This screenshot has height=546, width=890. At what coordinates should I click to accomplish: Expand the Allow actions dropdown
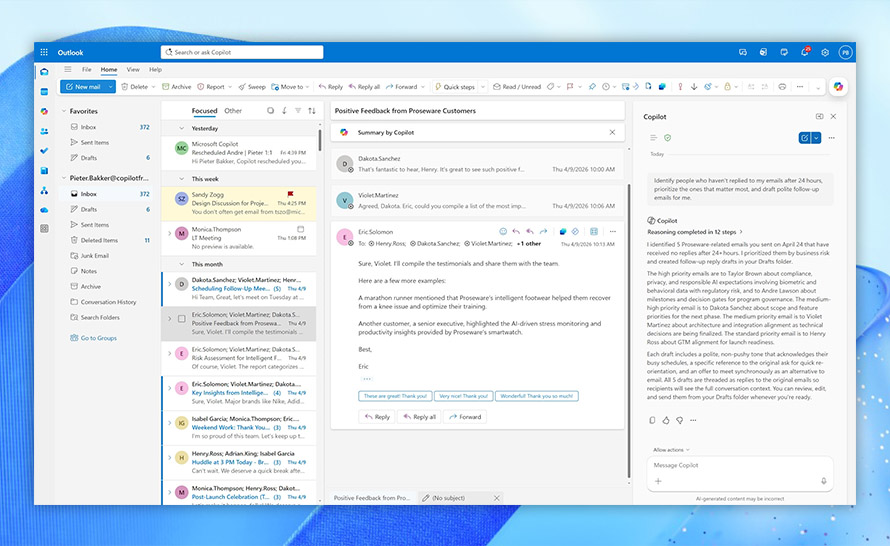pos(671,450)
